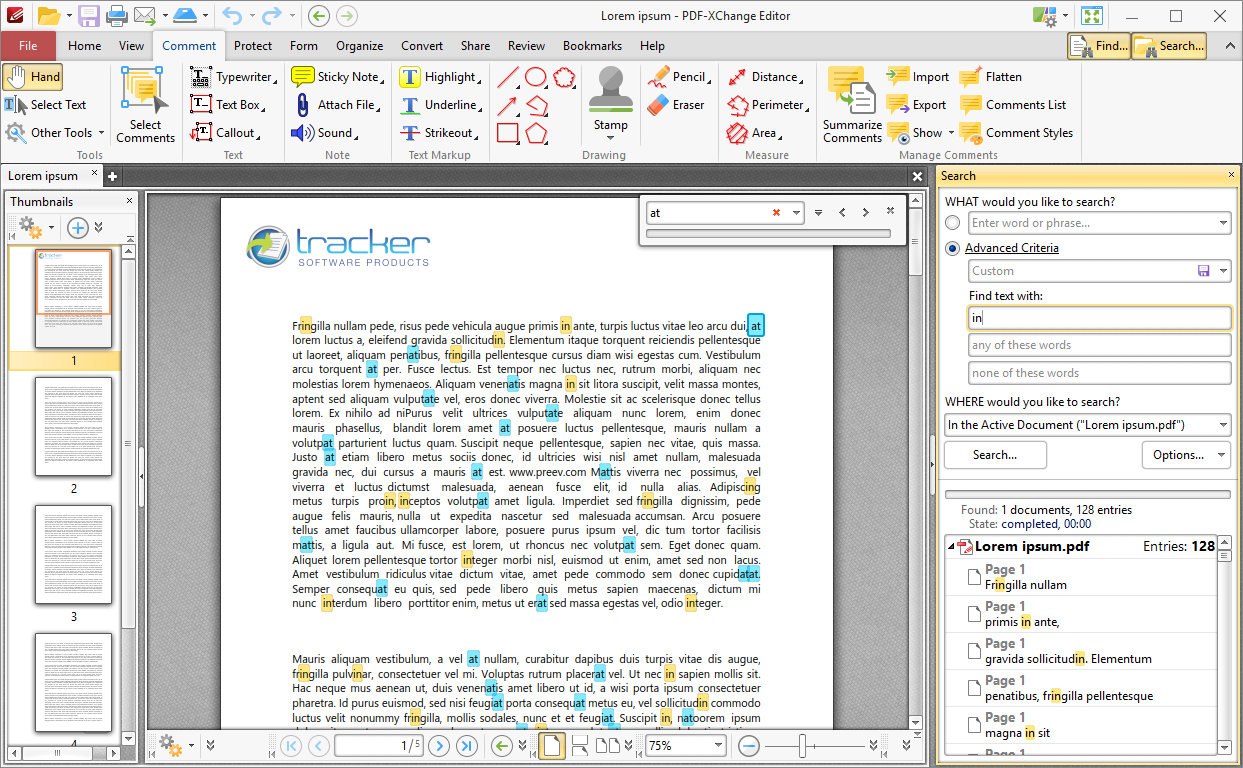1243x768 pixels.
Task: Pick the Pencil drawing tool
Action: click(x=679, y=76)
